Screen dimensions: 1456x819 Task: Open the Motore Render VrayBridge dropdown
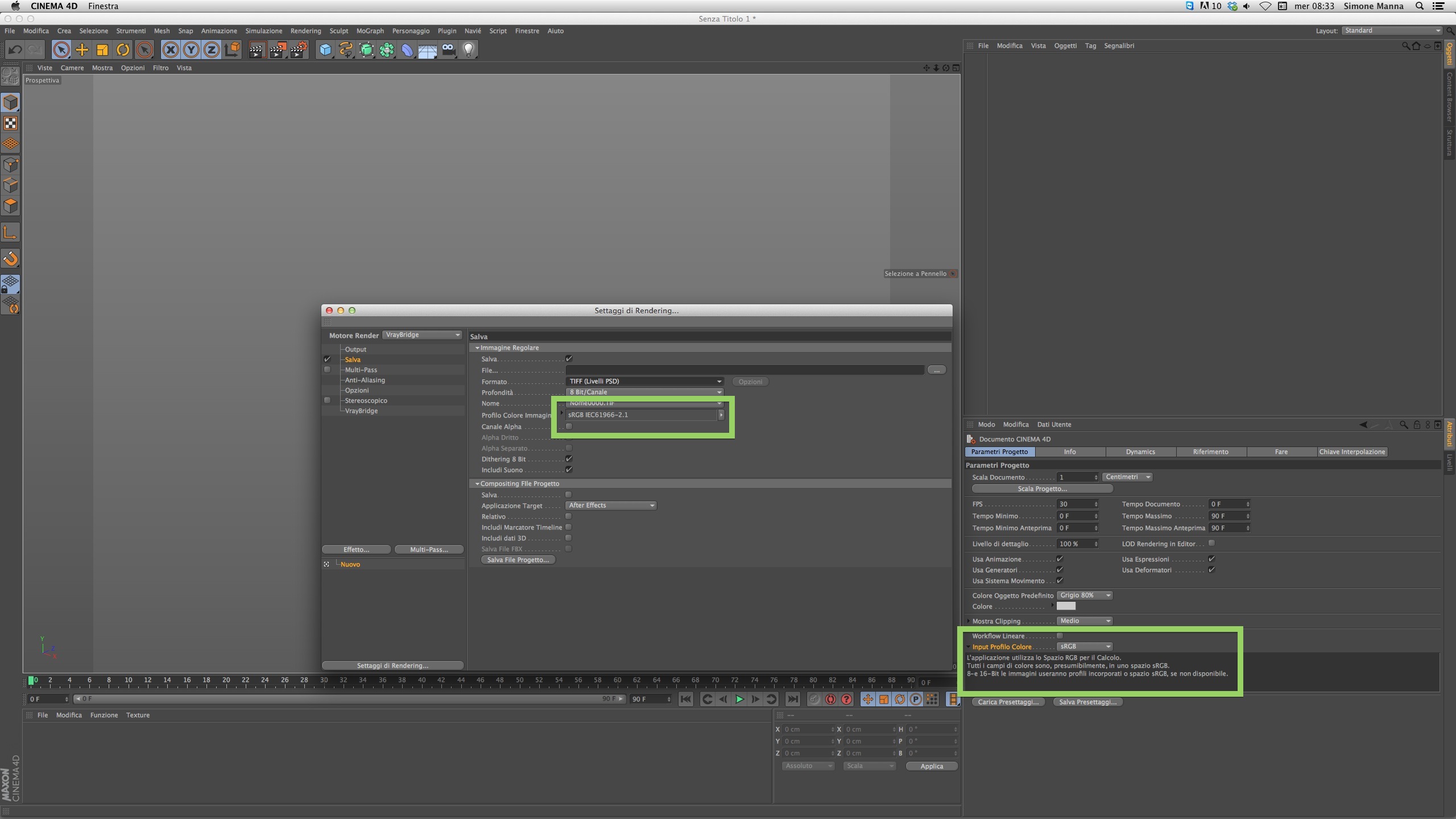(x=422, y=335)
